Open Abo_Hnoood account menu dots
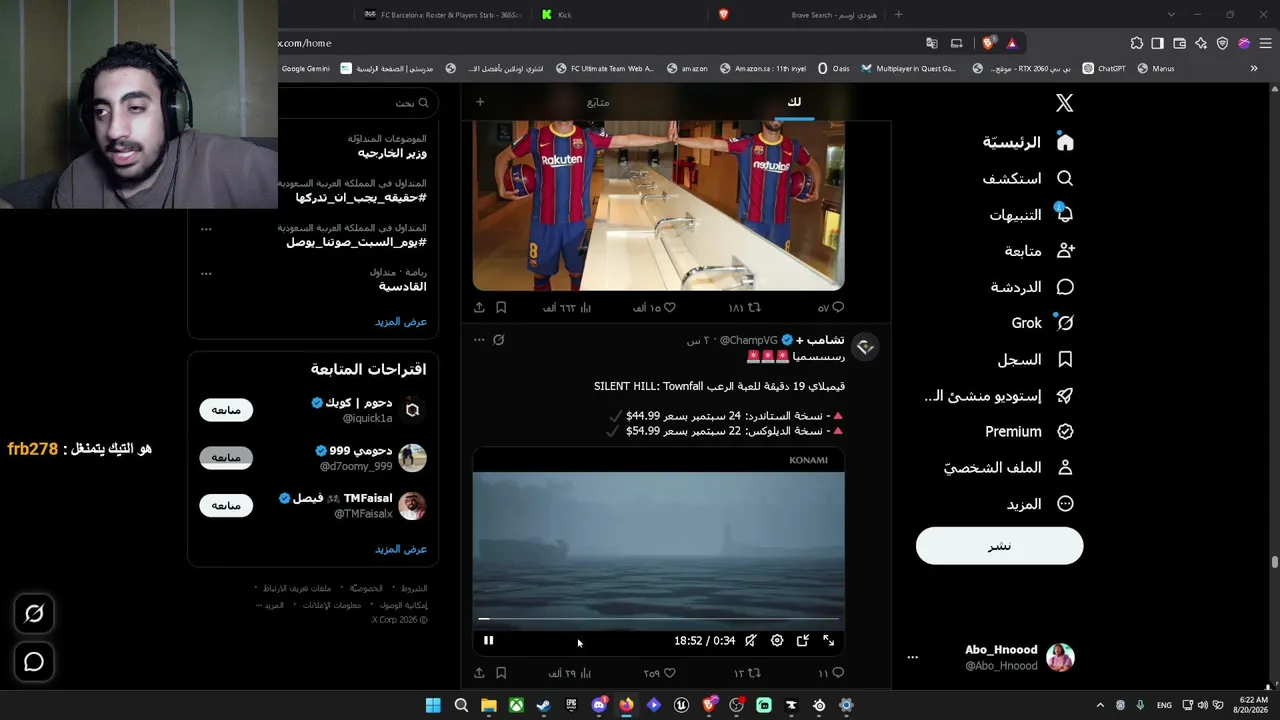Screen dimensions: 1280x720 point(912,658)
